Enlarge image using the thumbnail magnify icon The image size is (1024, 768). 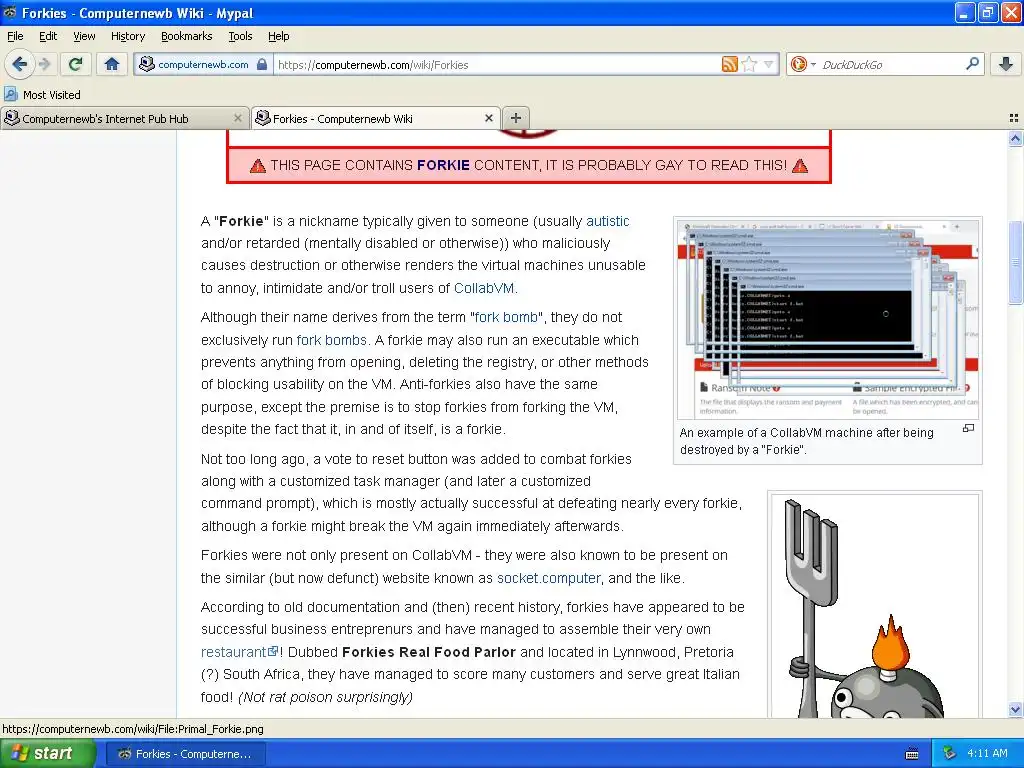[x=968, y=428]
